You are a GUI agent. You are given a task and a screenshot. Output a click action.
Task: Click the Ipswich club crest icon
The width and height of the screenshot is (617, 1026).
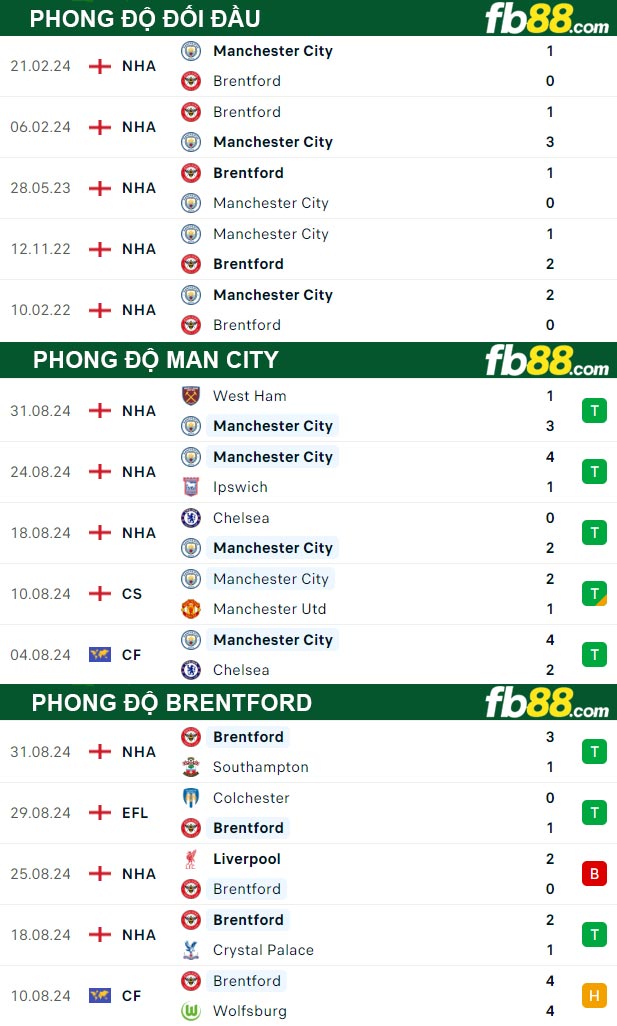(x=191, y=487)
